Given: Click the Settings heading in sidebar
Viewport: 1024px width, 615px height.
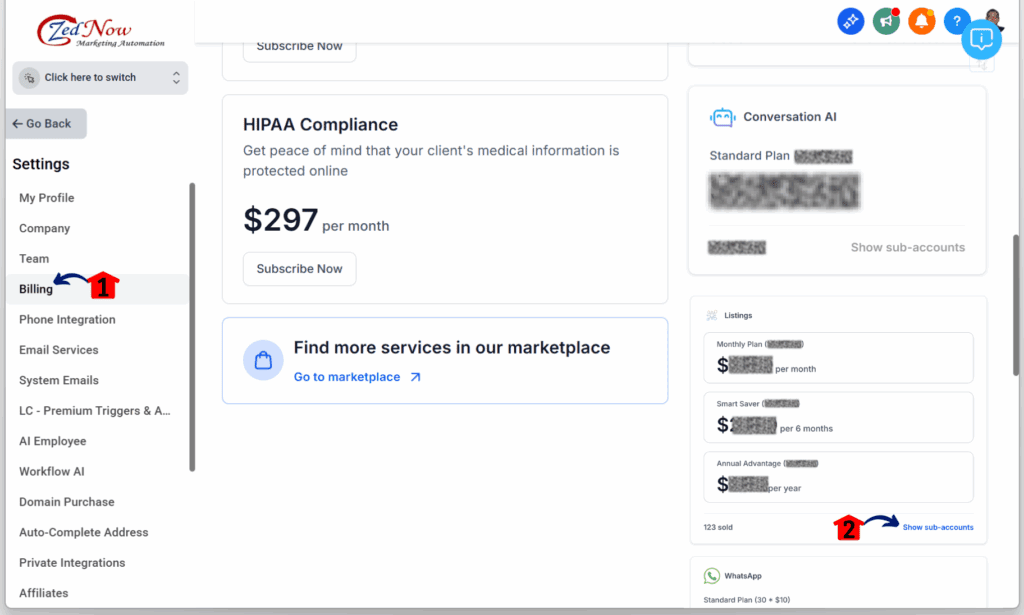Looking at the screenshot, I should (x=41, y=164).
